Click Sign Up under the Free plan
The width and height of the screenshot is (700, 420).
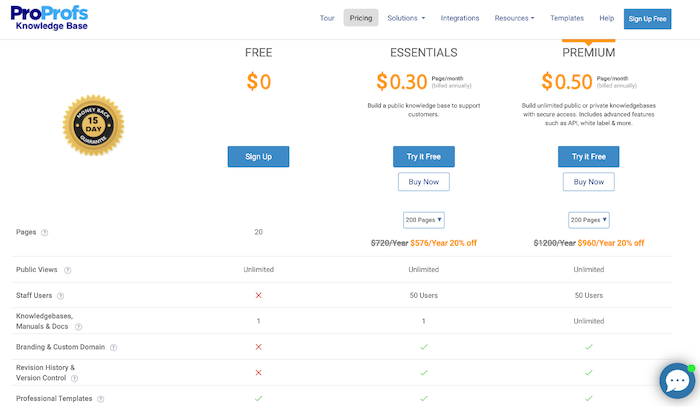(x=258, y=157)
